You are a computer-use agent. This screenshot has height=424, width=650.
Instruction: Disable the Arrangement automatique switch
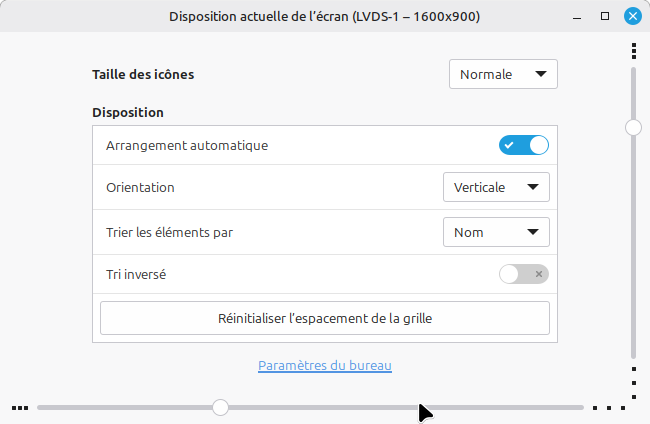click(524, 145)
